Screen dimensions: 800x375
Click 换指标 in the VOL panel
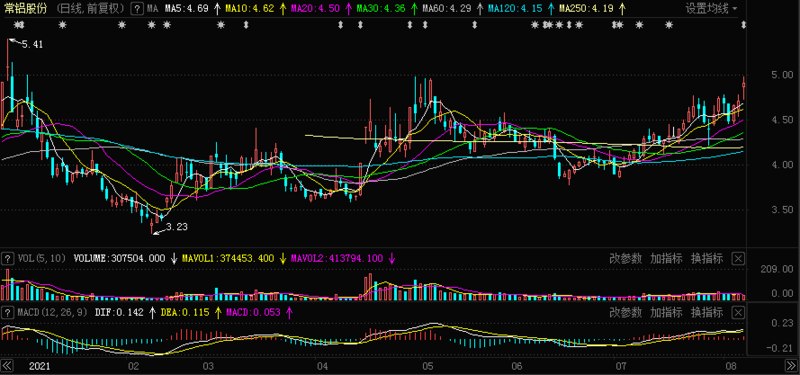707,259
